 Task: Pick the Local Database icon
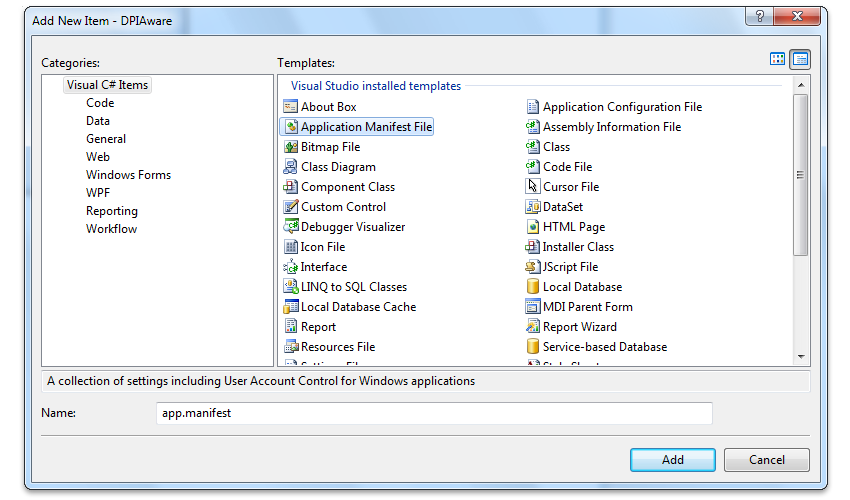533,287
